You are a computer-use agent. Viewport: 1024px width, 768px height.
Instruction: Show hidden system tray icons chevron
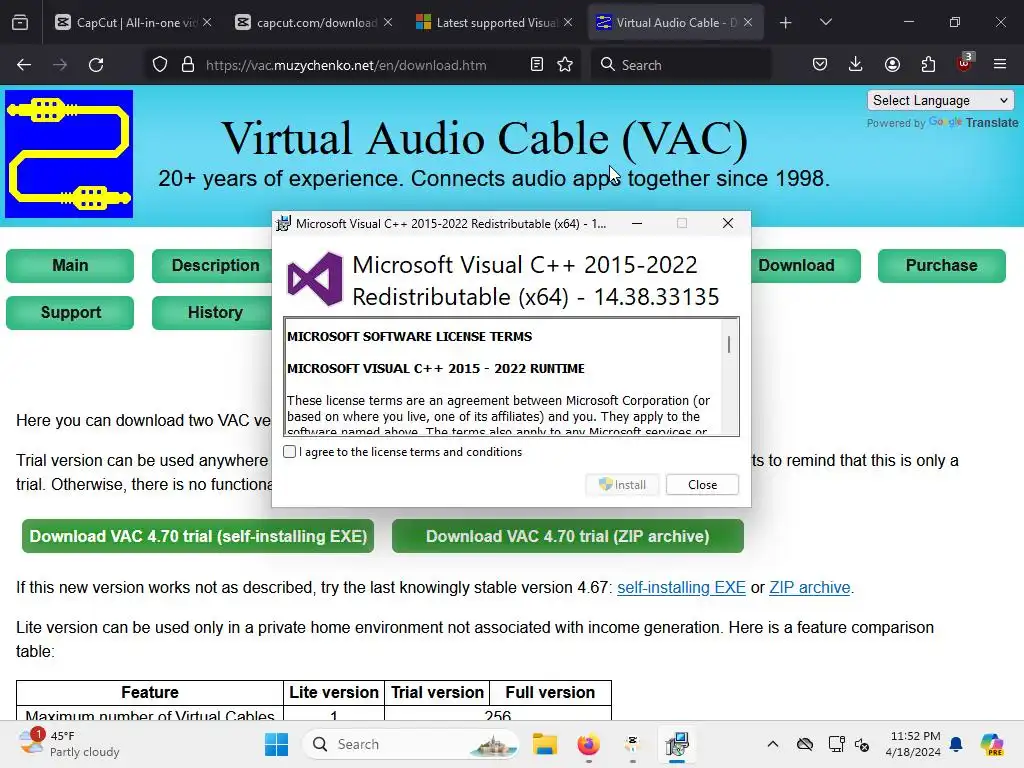point(773,744)
